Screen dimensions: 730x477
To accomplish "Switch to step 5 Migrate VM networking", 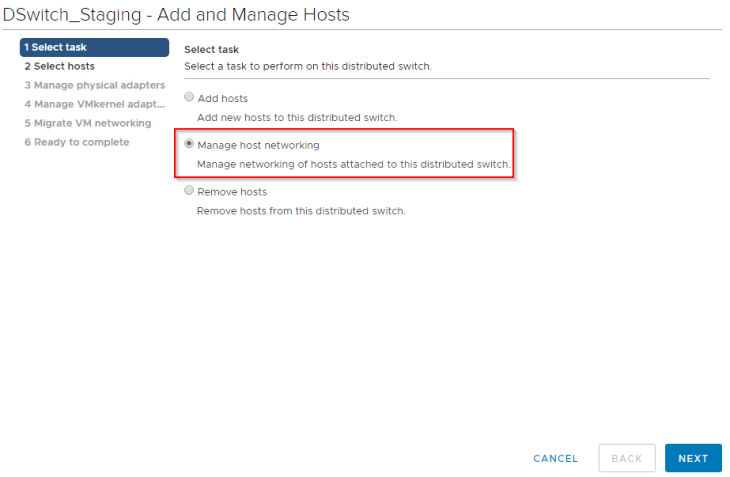I will pos(87,123).
